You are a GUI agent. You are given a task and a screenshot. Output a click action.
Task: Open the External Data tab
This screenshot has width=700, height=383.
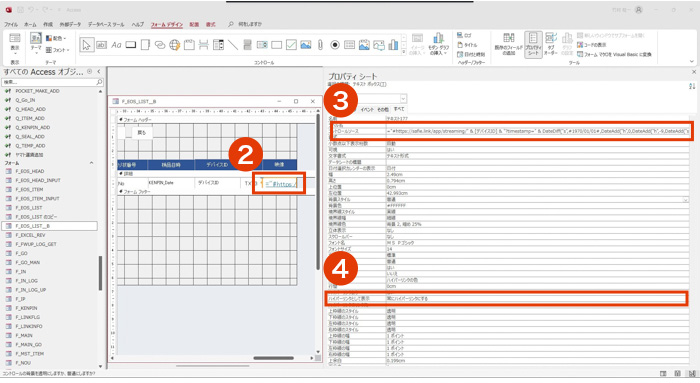tap(71, 25)
